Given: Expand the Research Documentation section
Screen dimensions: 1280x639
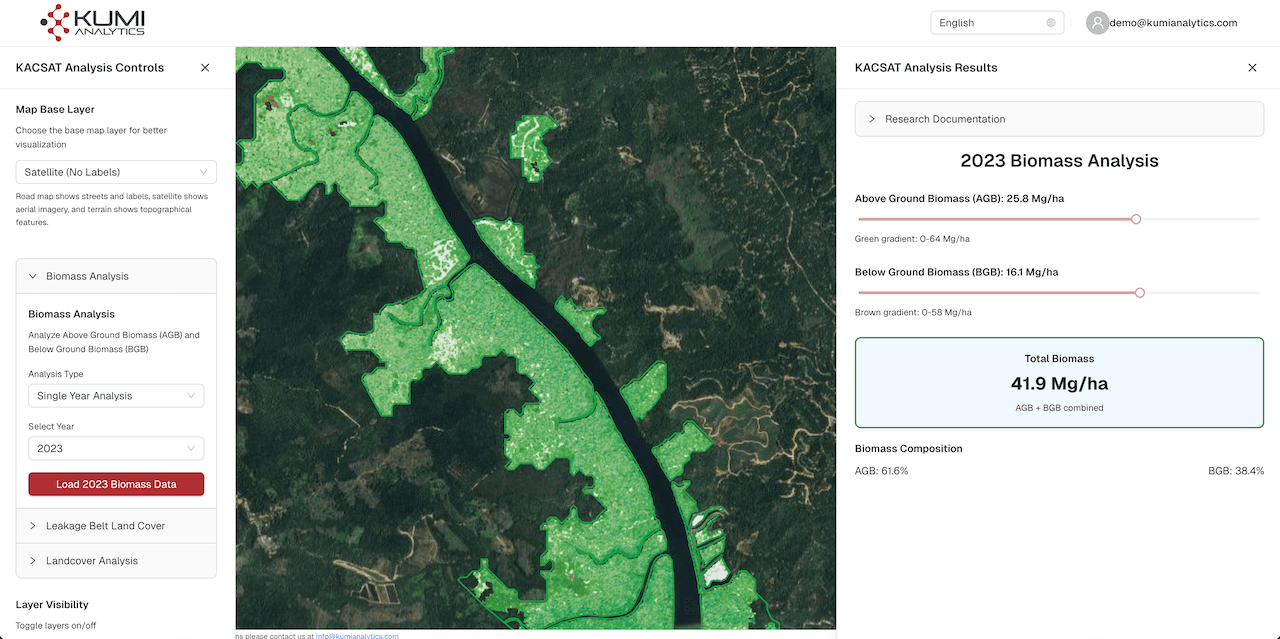Looking at the screenshot, I should click(1059, 119).
